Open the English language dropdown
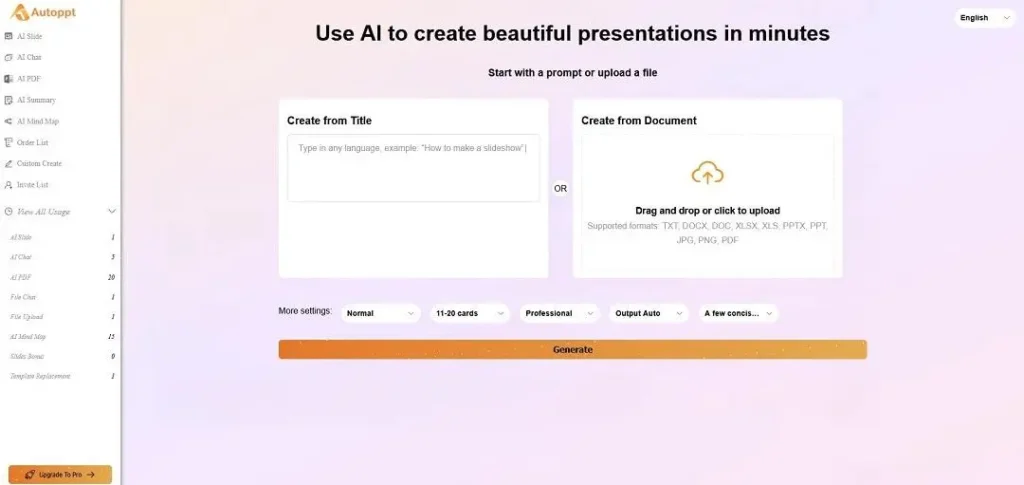This screenshot has width=1024, height=485. coord(985,18)
